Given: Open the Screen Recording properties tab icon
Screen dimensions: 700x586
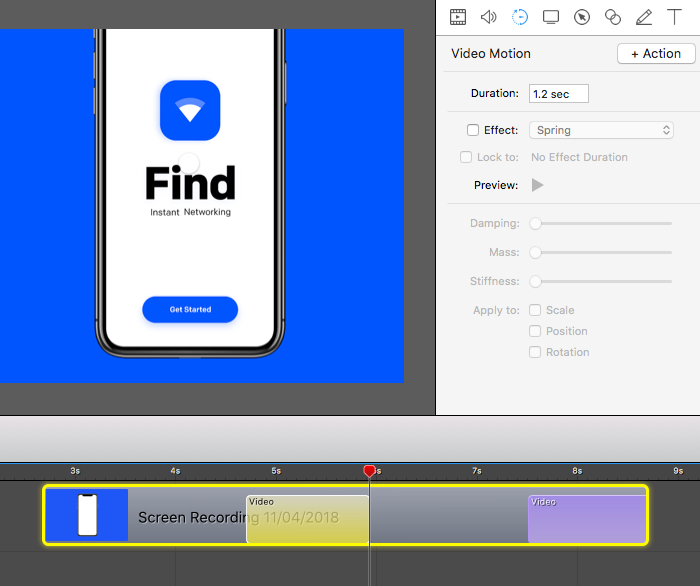Looking at the screenshot, I should click(x=551, y=17).
